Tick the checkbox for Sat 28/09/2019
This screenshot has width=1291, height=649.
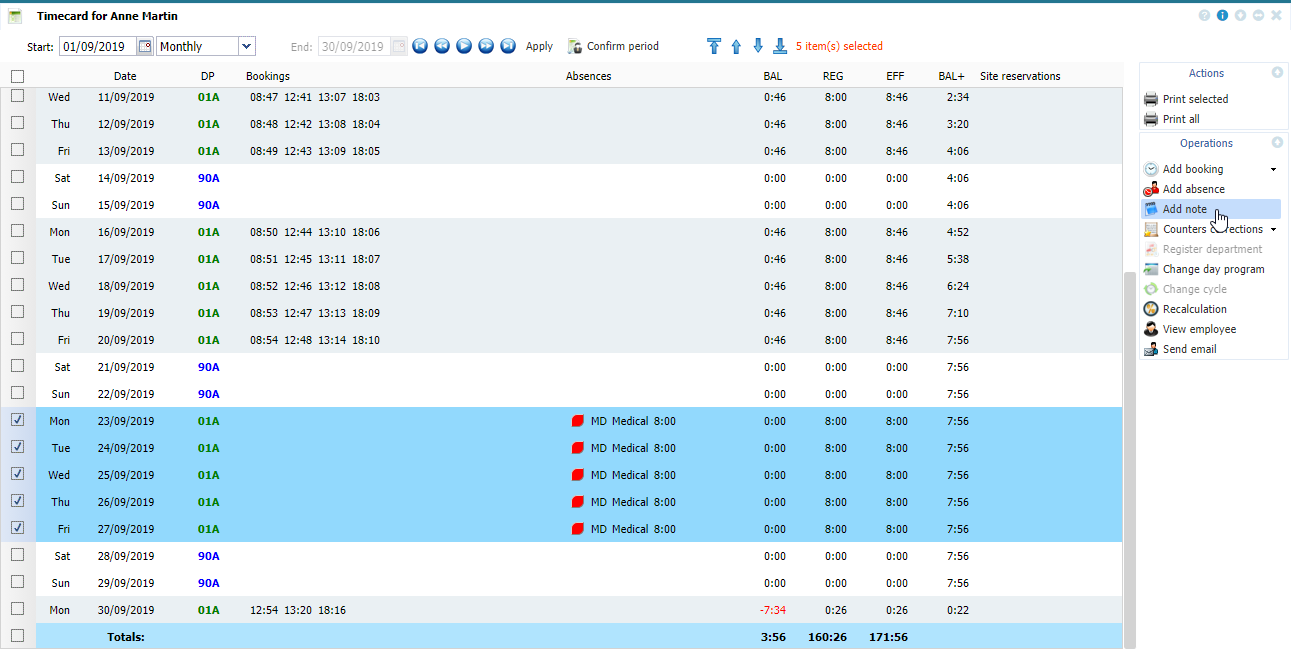point(18,555)
